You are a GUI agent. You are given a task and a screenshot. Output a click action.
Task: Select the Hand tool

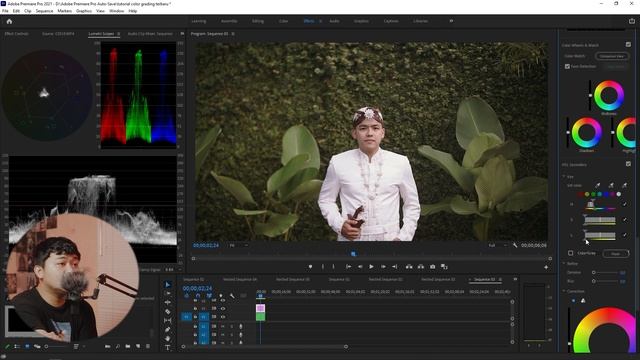click(168, 338)
